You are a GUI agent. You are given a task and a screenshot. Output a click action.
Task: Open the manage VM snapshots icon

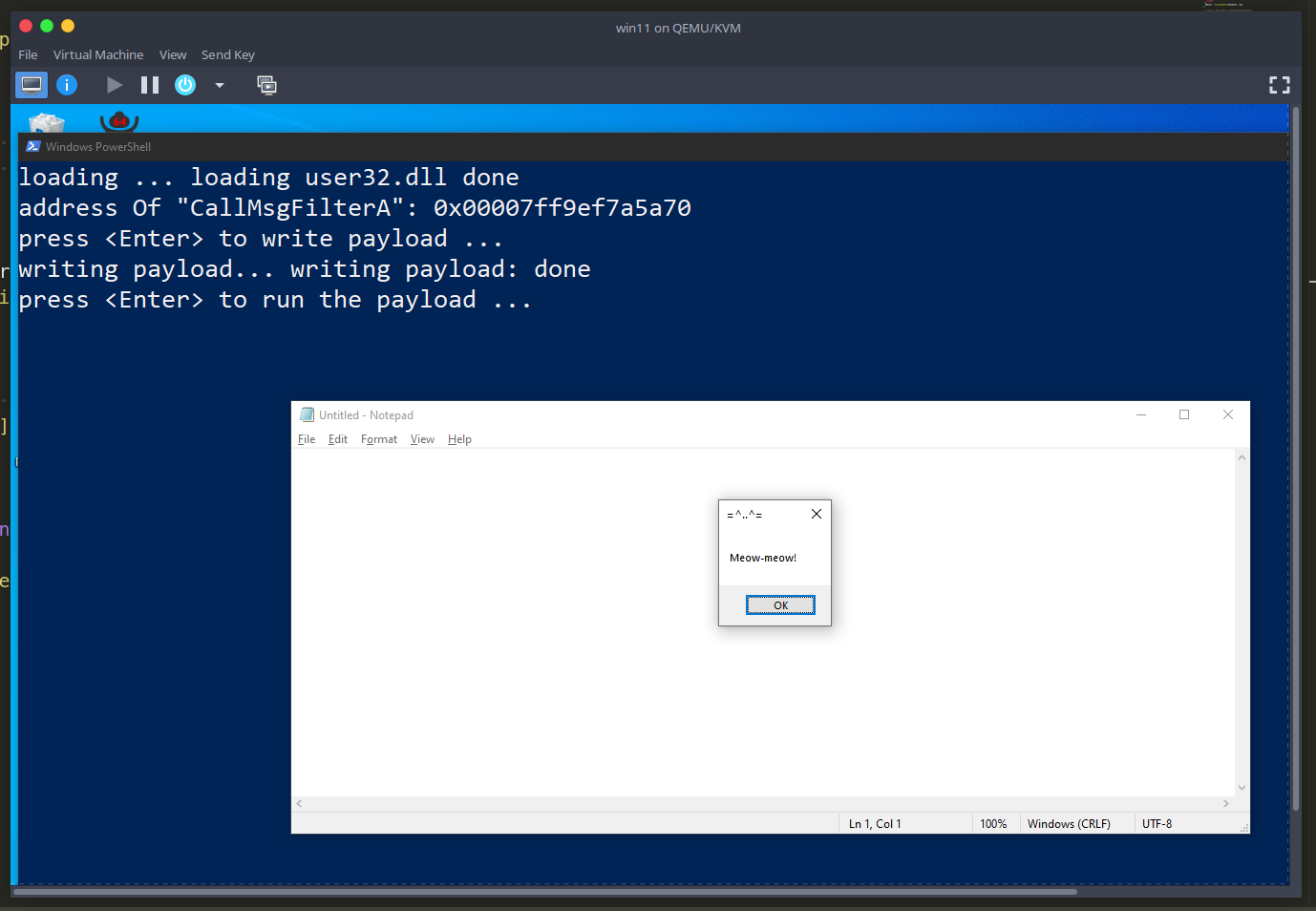[x=267, y=85]
